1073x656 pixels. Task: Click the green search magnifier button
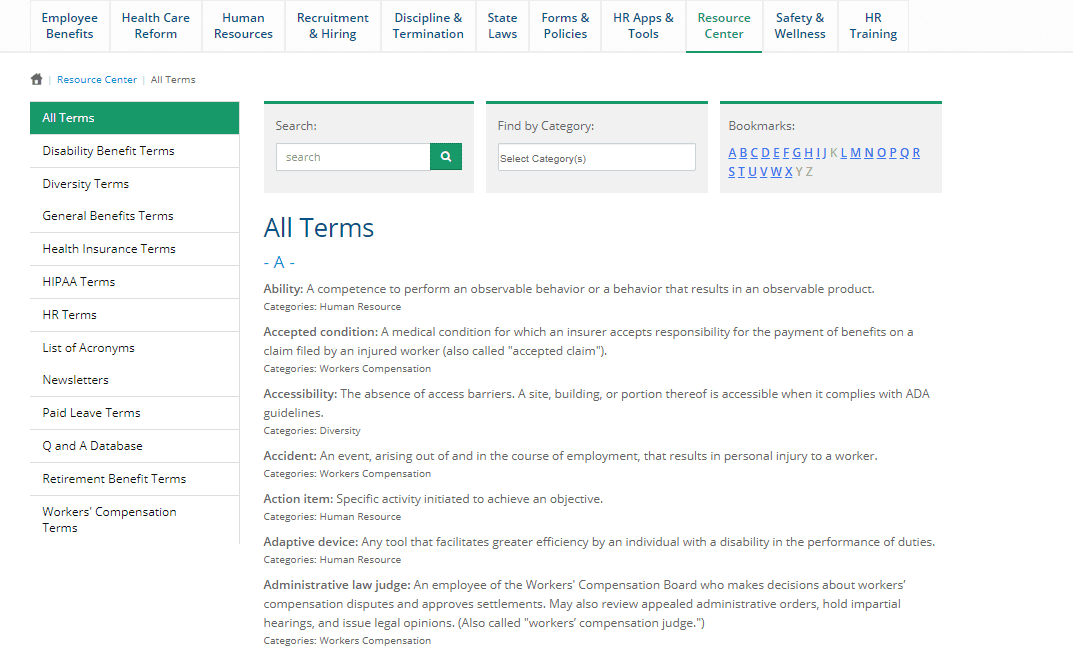coord(445,157)
